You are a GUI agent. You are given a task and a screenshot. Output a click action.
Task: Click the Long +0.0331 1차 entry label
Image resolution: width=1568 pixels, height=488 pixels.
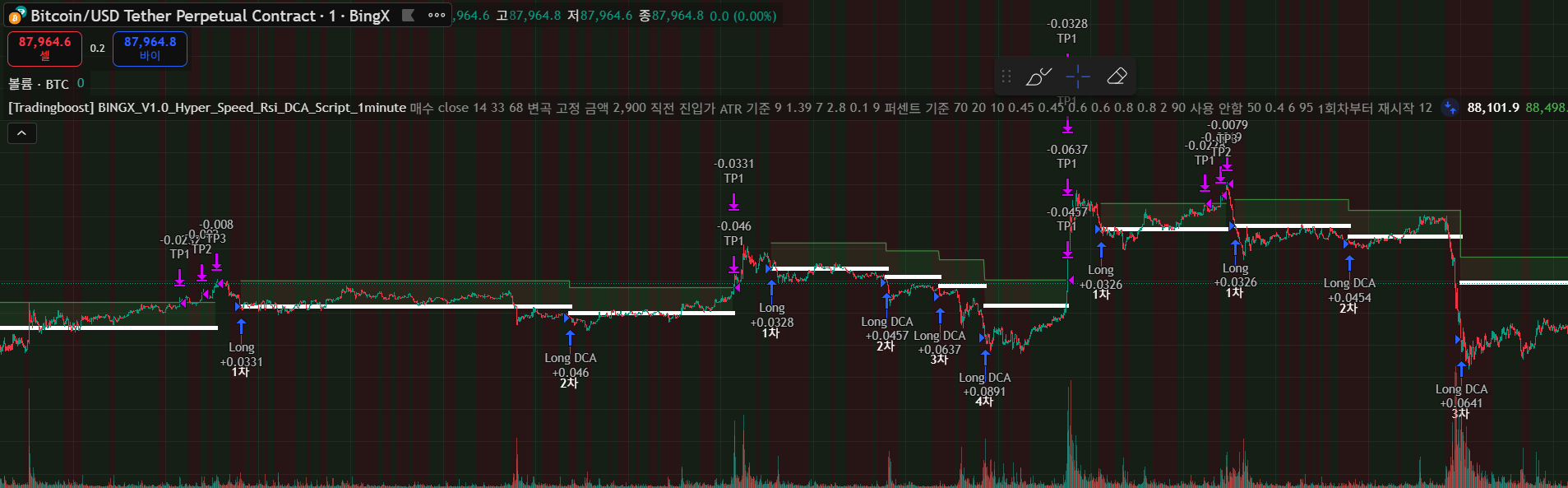coord(241,360)
